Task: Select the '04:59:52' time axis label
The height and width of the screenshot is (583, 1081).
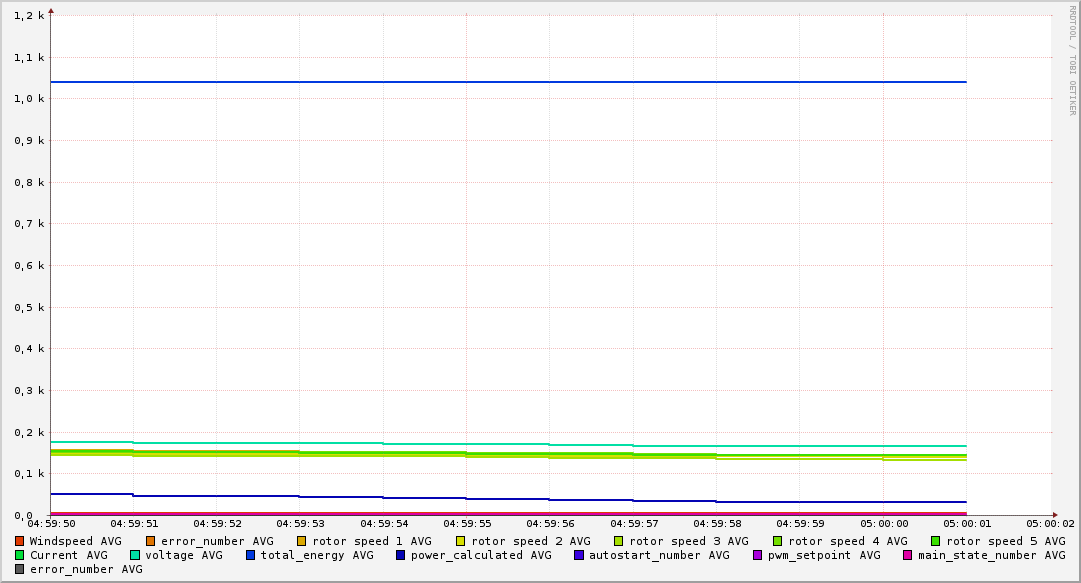Action: [217, 524]
